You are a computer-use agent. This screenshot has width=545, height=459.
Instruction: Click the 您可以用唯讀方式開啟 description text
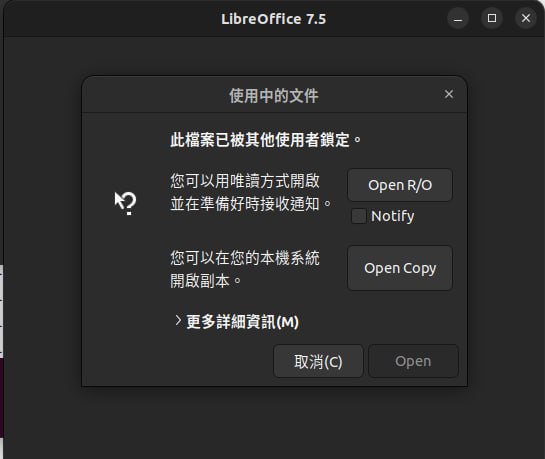(x=245, y=181)
